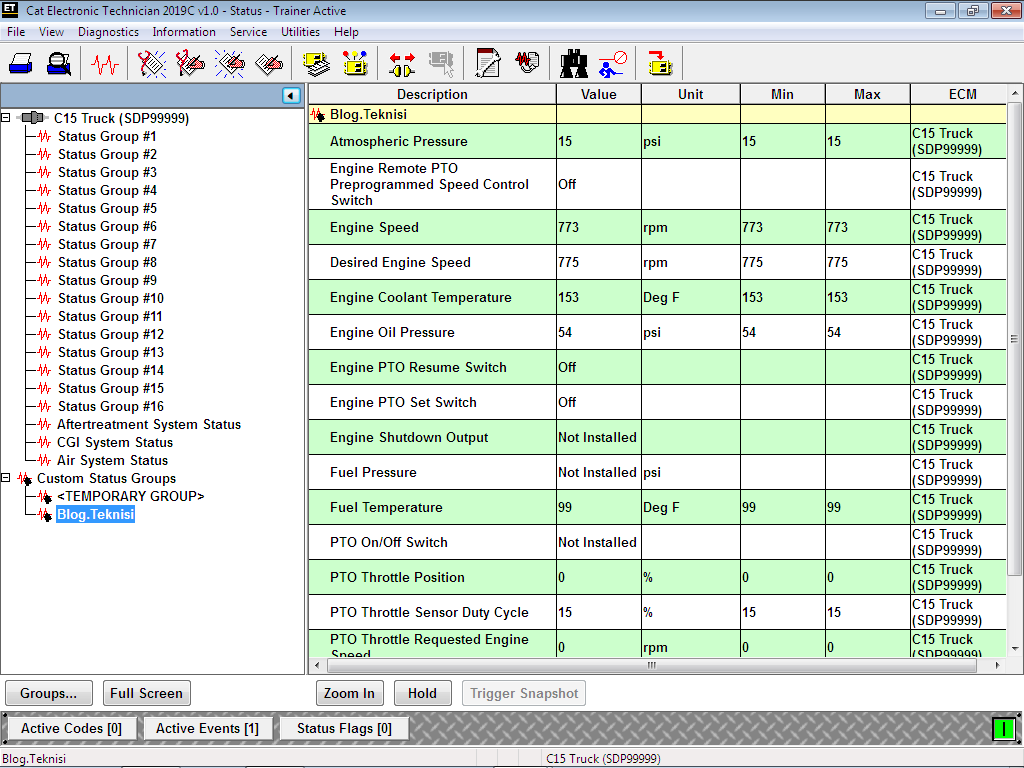The image size is (1024, 768).
Task: View Logged Diagnostic Codes toolbar icon
Action: pyautogui.click(x=188, y=62)
